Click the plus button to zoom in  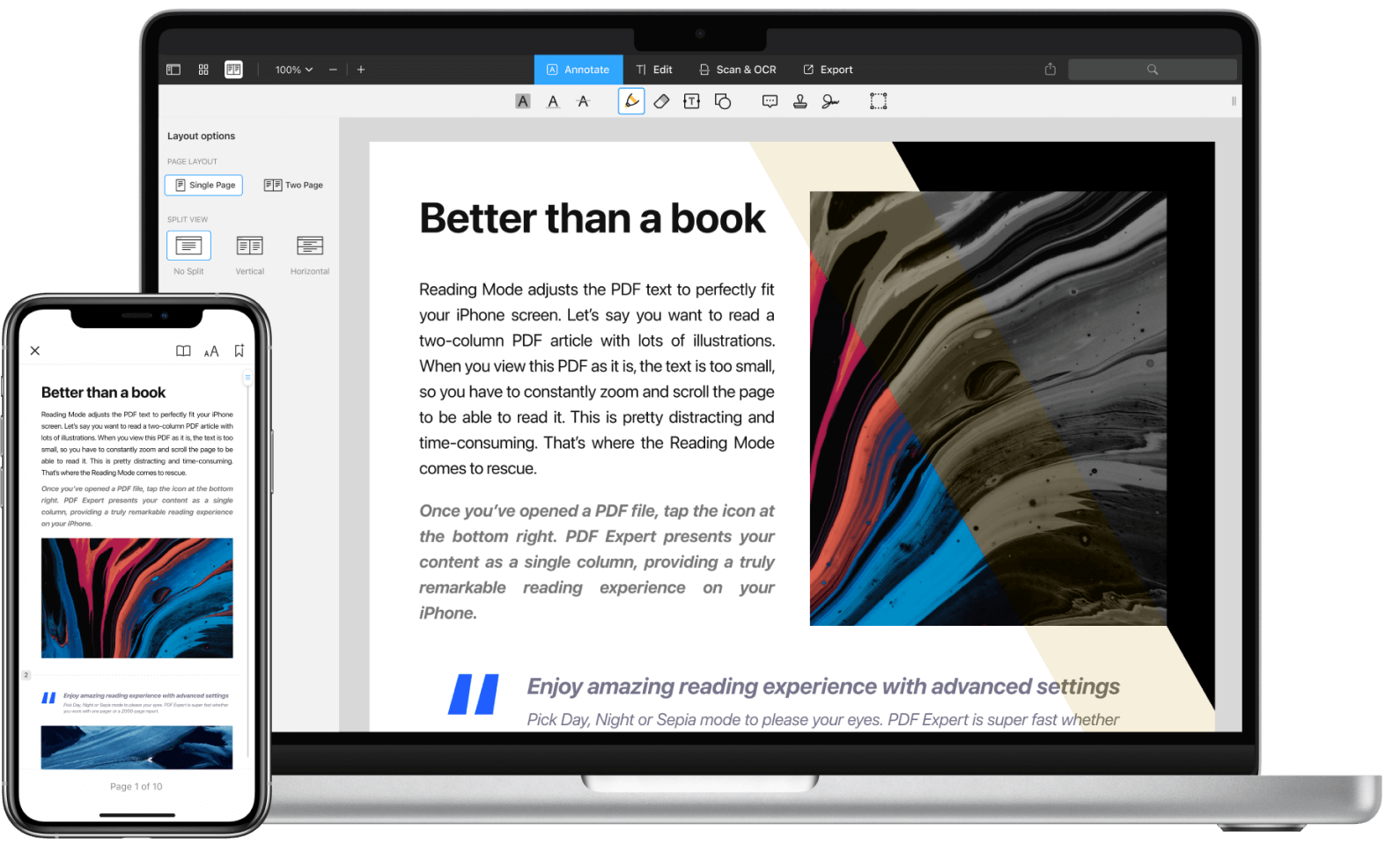(x=361, y=70)
